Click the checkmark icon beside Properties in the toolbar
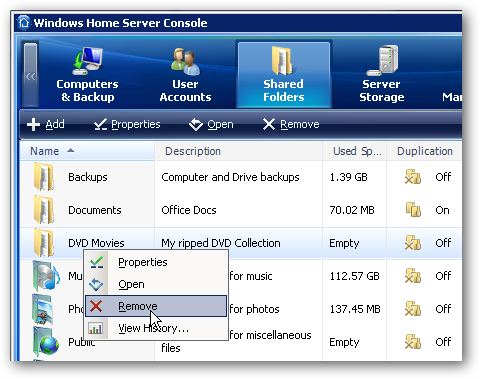The image size is (480, 379). point(100,124)
